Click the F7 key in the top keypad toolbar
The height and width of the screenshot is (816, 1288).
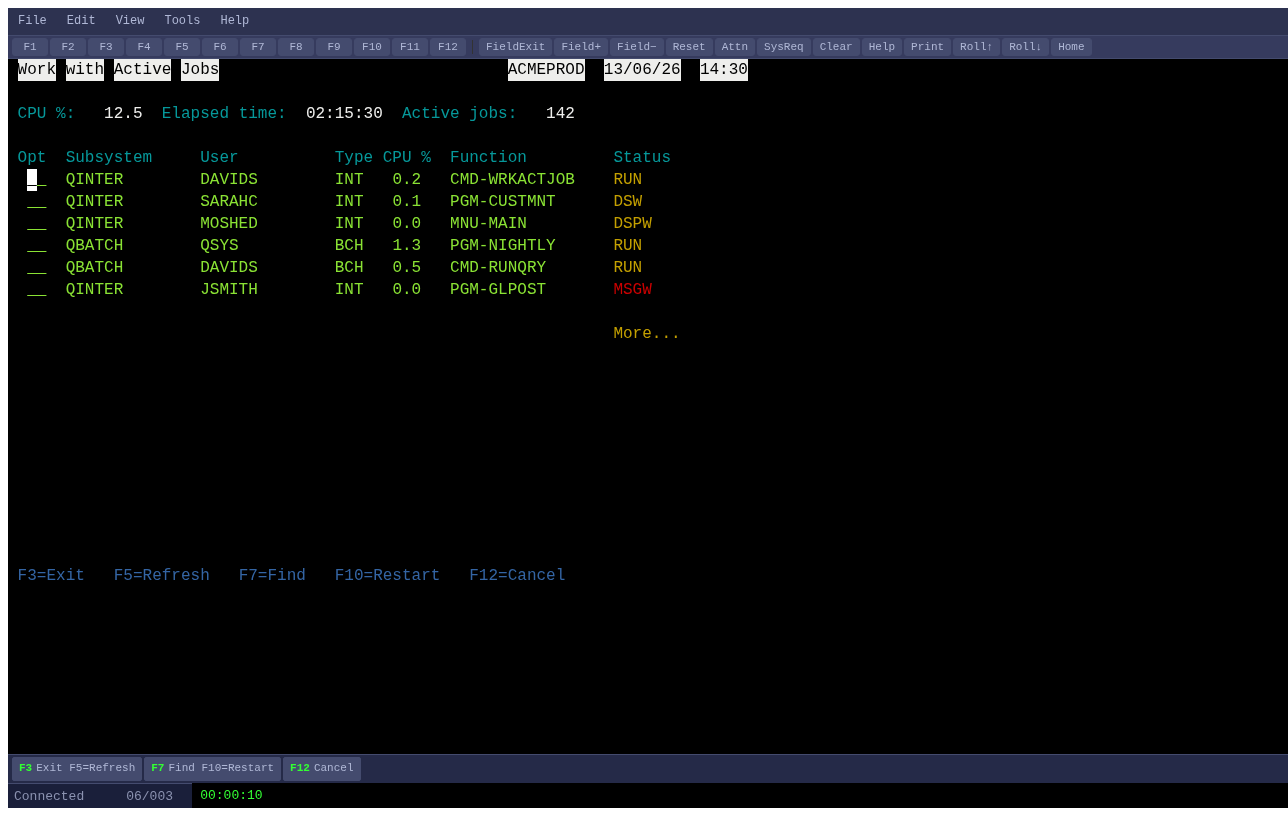pos(258,47)
